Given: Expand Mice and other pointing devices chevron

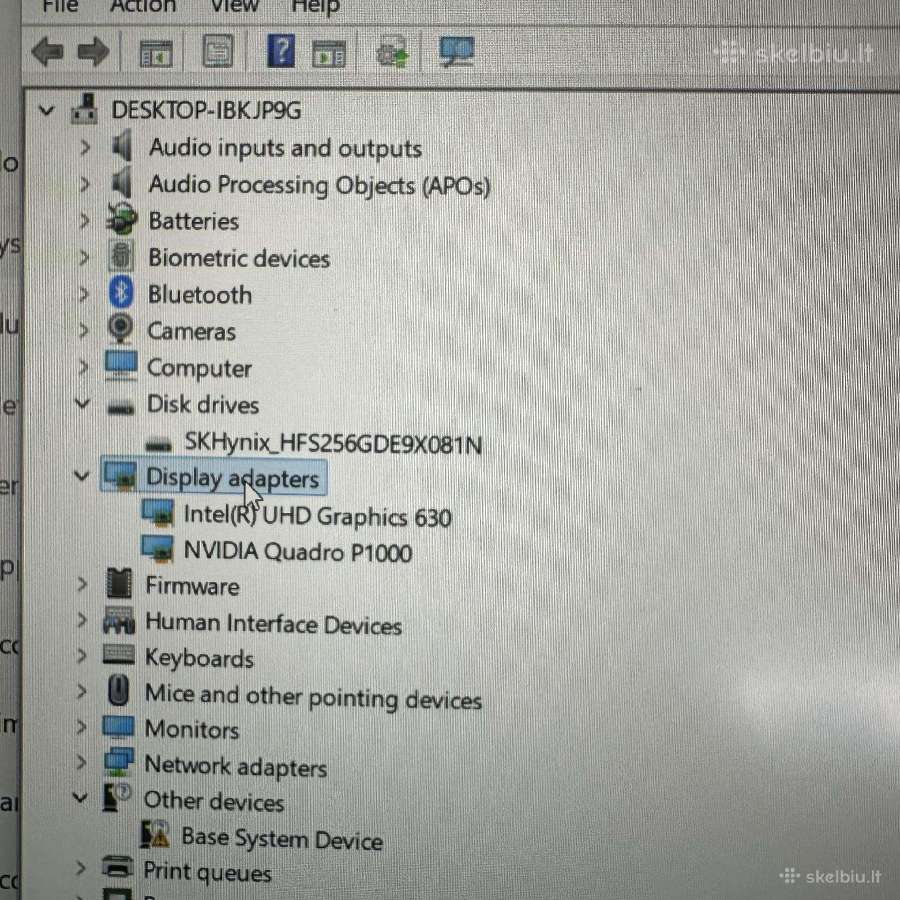Looking at the screenshot, I should (82, 692).
